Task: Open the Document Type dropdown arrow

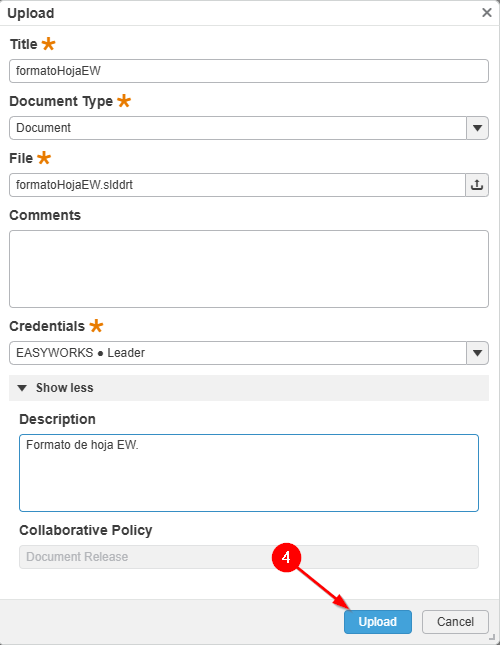Action: pyautogui.click(x=477, y=128)
